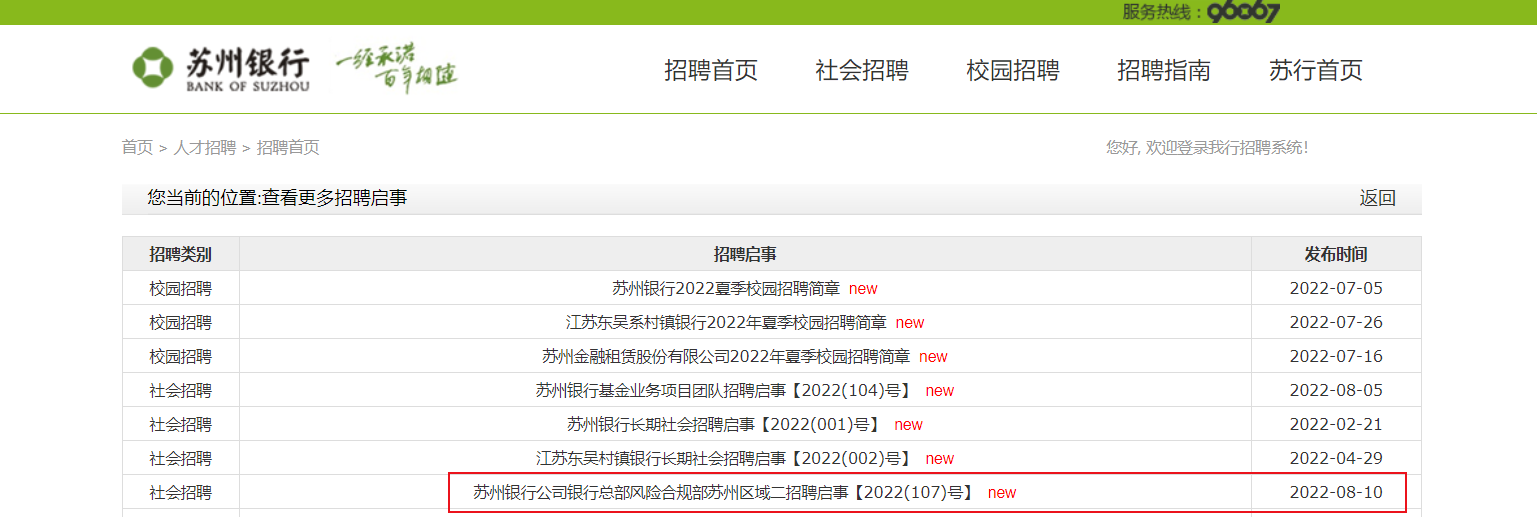1537x517 pixels.
Task: Click the 发布时间 column header
Action: coord(1336,254)
